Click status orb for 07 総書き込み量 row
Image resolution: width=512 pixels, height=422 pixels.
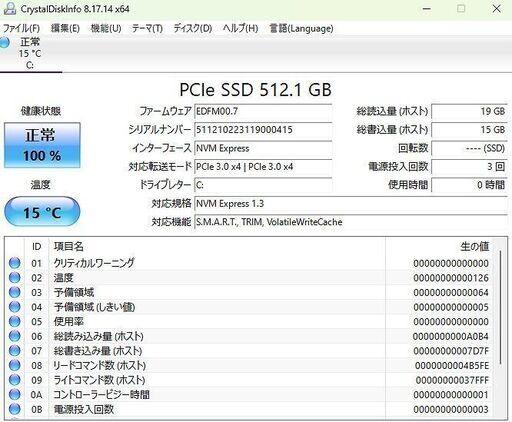pos(14,351)
